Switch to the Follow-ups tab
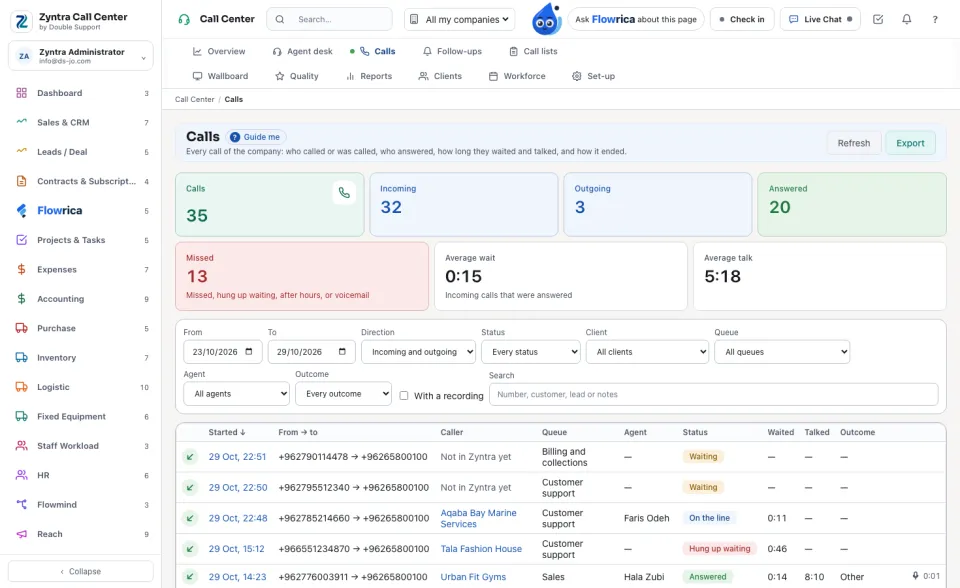 tap(452, 51)
